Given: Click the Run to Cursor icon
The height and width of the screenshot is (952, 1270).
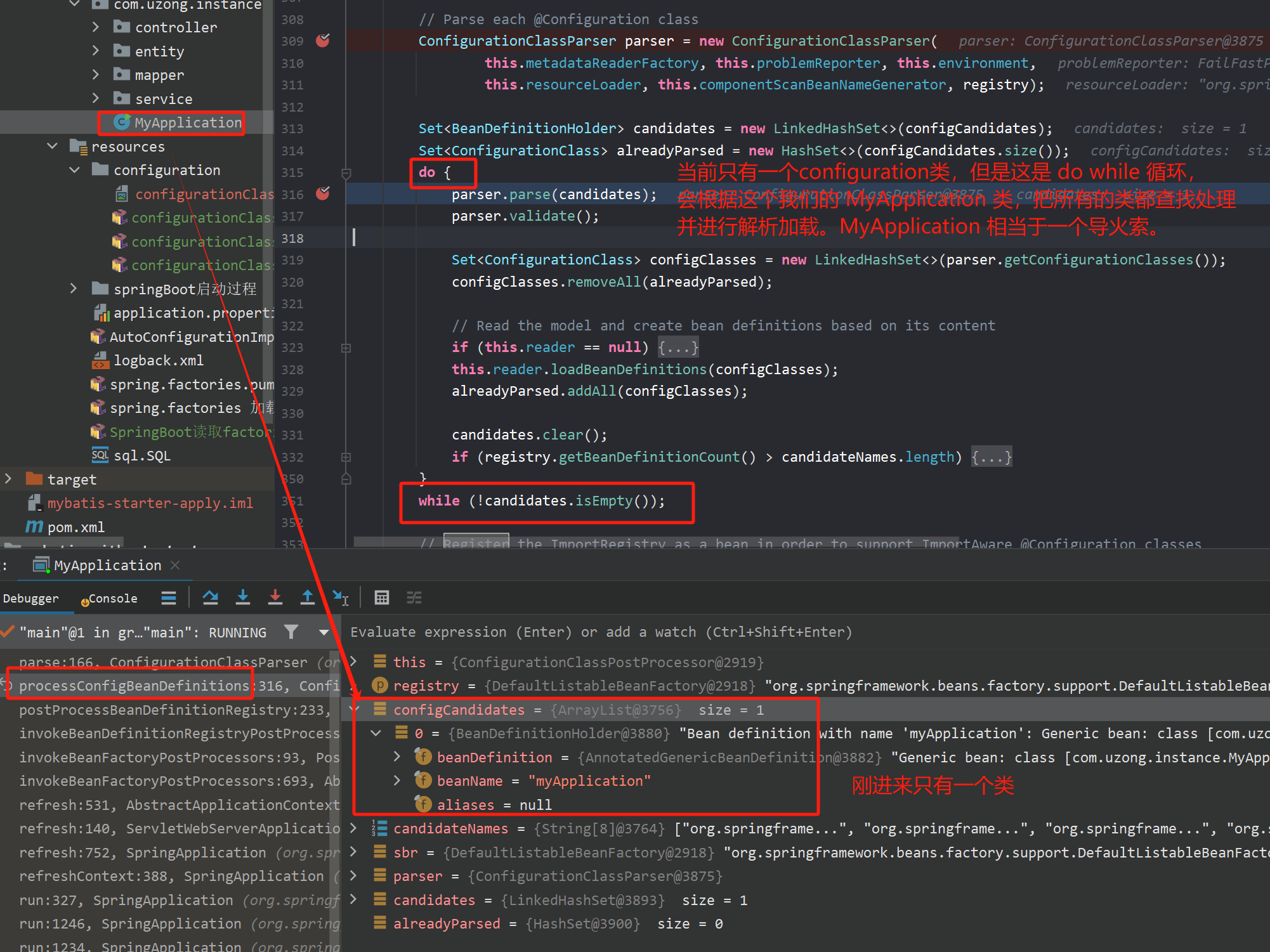Looking at the screenshot, I should tap(340, 597).
